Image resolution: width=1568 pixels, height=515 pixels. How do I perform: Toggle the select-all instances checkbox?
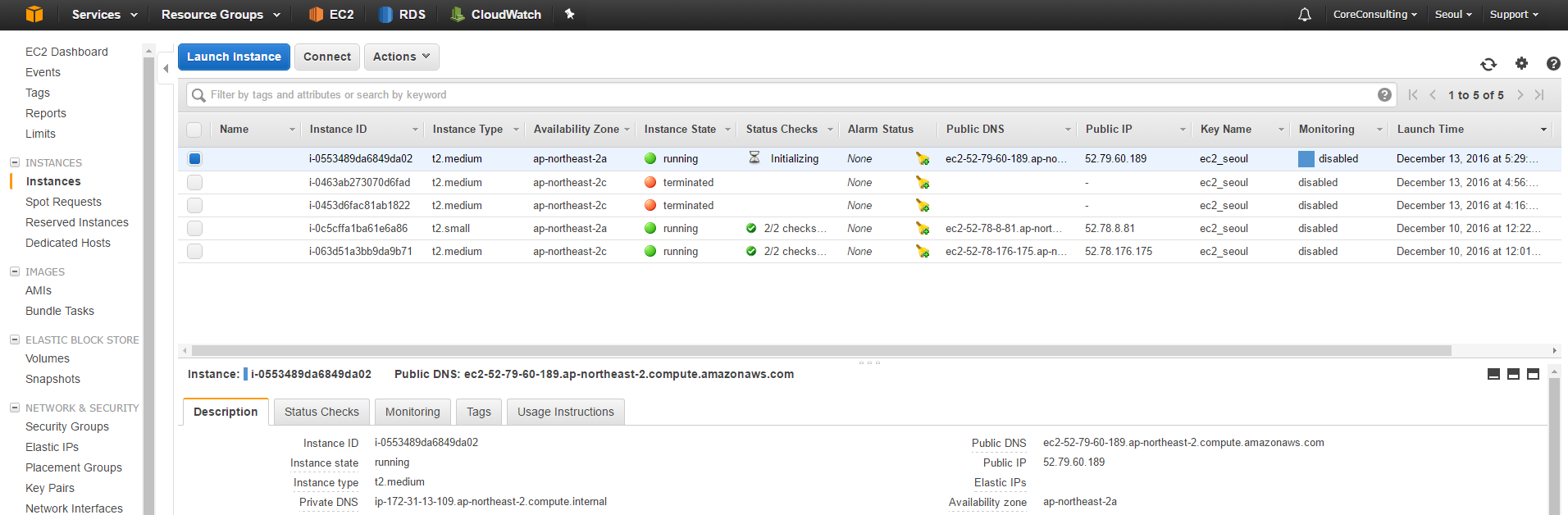pos(194,130)
